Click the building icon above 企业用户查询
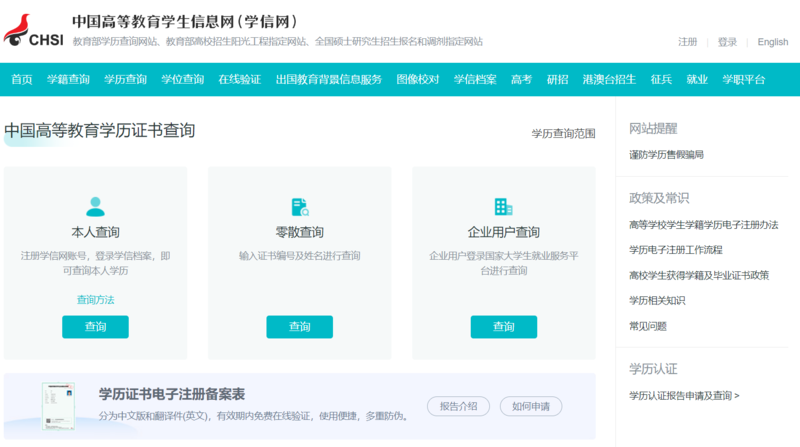Image resolution: width=800 pixels, height=447 pixels. click(x=503, y=206)
